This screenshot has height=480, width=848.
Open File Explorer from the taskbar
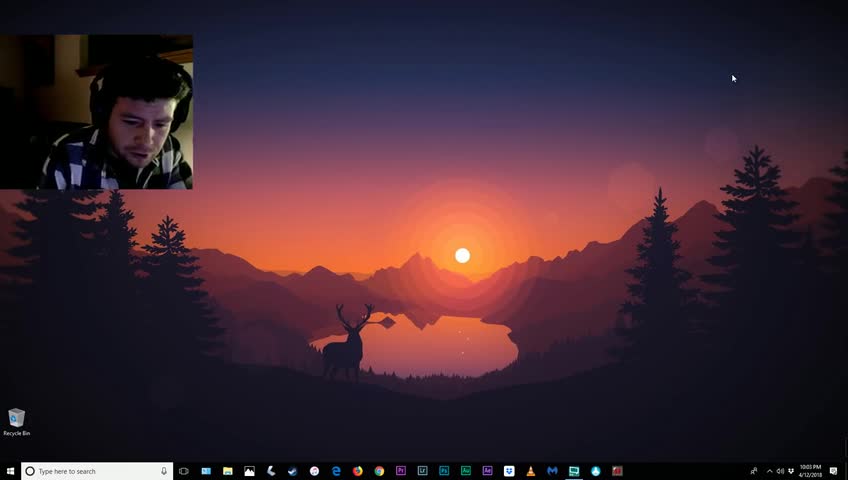click(x=228, y=471)
